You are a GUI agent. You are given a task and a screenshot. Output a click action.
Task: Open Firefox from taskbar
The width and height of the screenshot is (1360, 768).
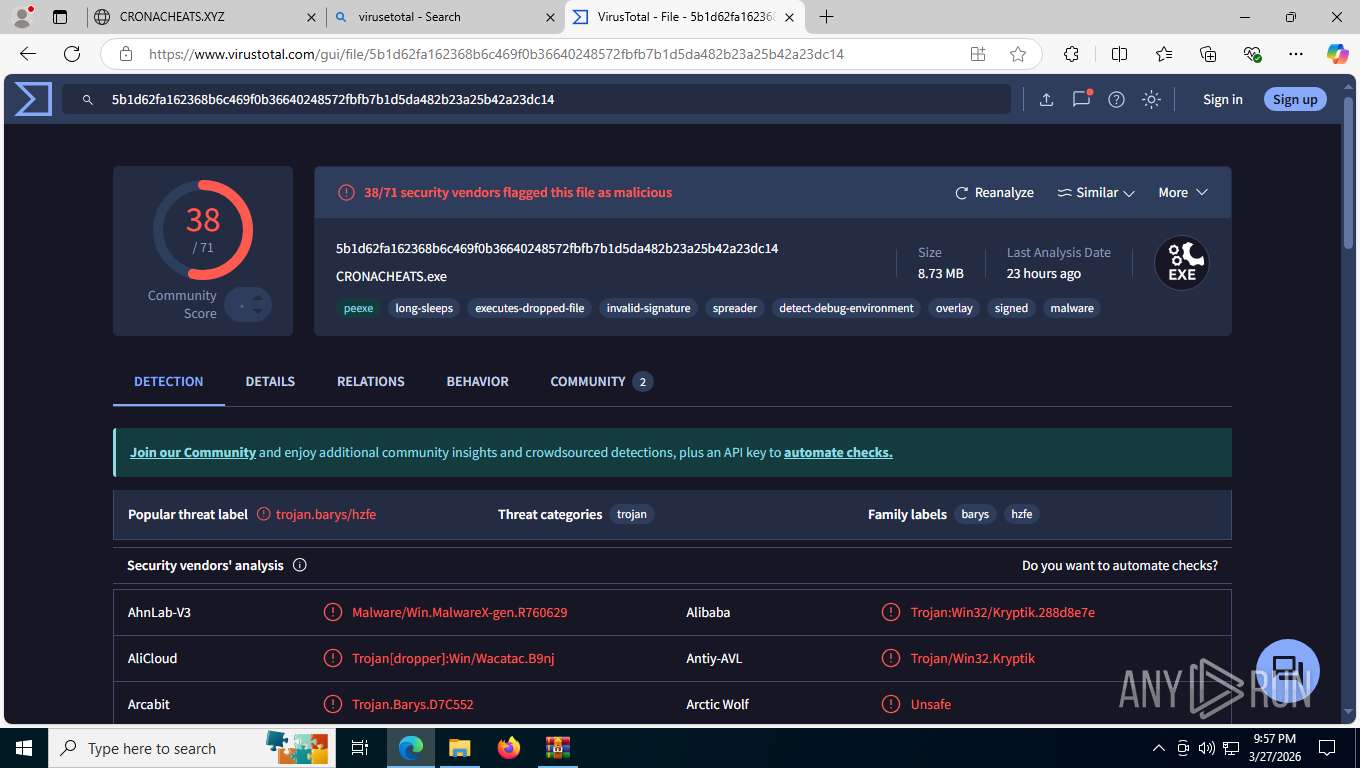coord(509,748)
